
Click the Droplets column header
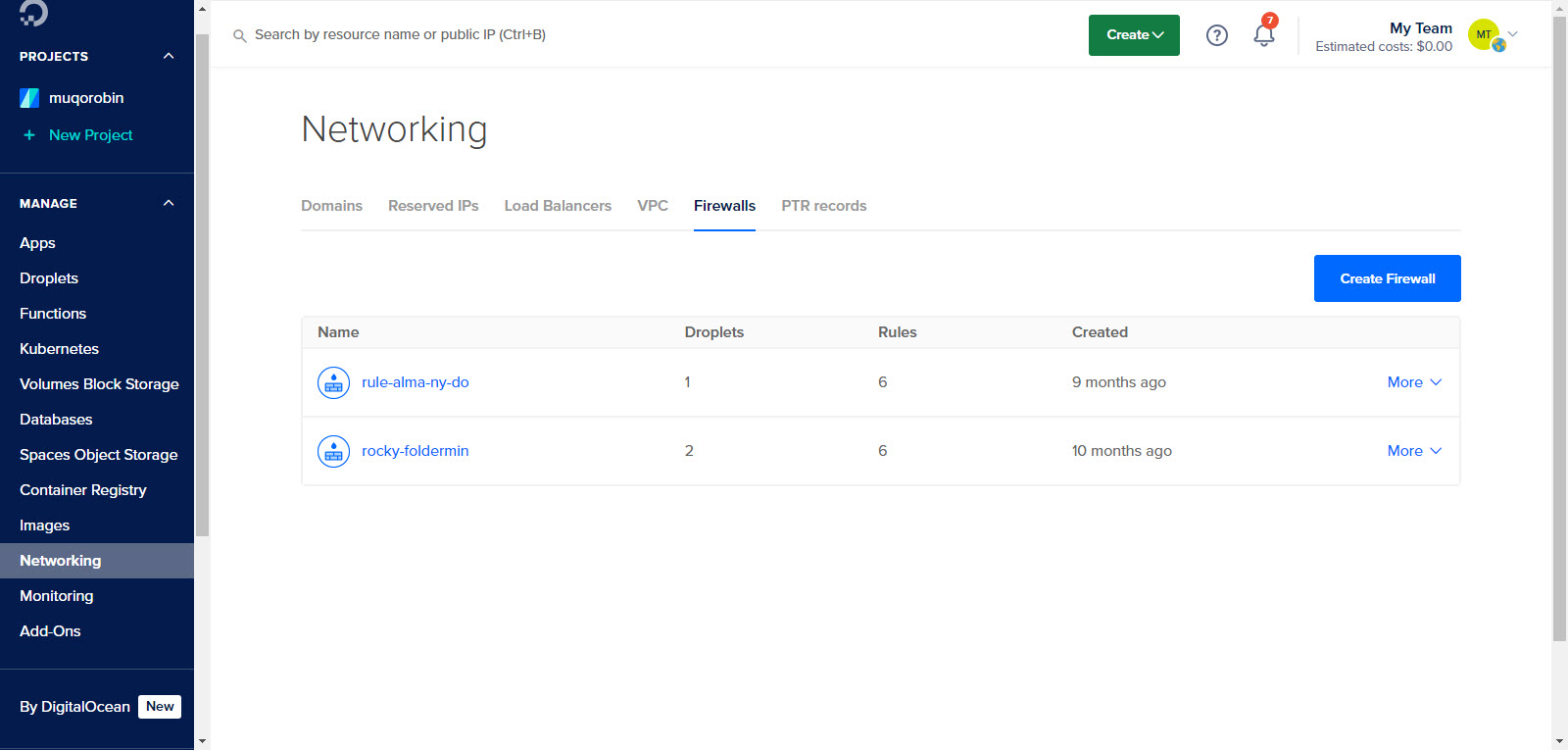pos(713,332)
